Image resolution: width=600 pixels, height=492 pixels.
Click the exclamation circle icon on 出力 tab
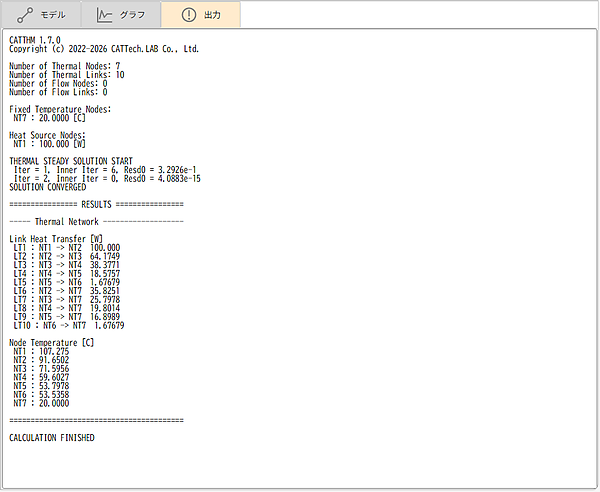[188, 15]
